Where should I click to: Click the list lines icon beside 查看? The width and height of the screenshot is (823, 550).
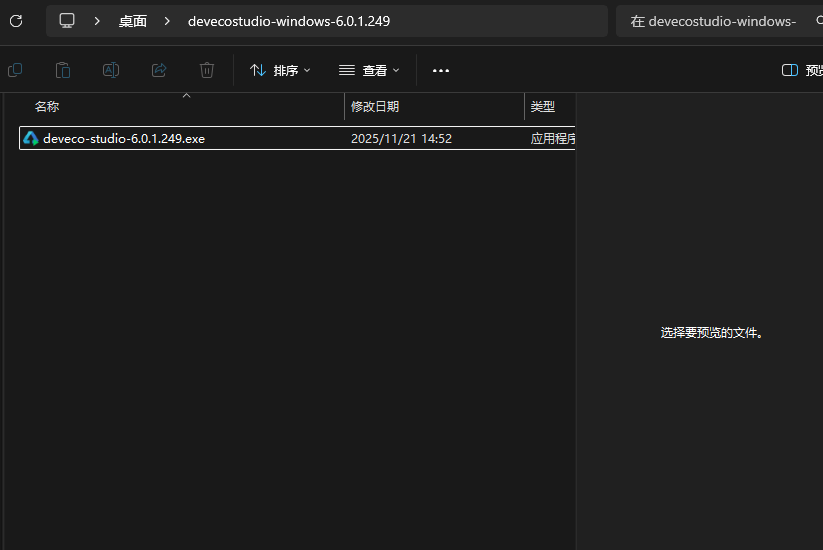pyautogui.click(x=347, y=70)
